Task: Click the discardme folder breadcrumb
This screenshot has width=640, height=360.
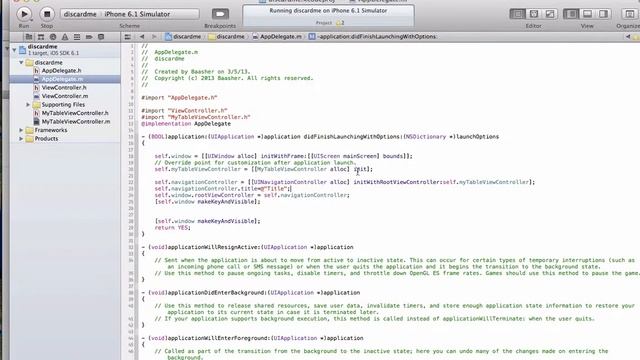Action: point(227,37)
